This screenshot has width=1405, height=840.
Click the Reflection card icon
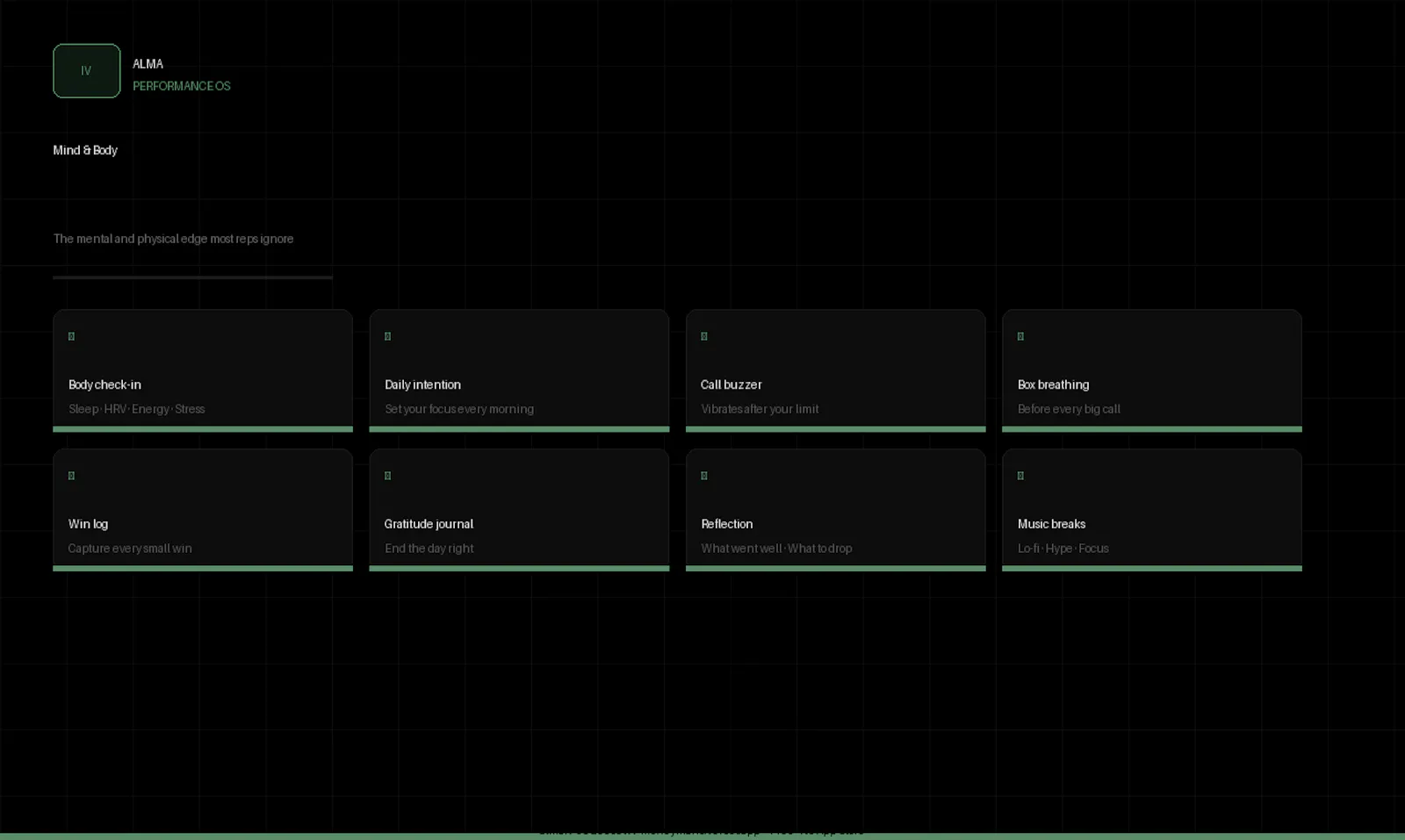coord(704,476)
